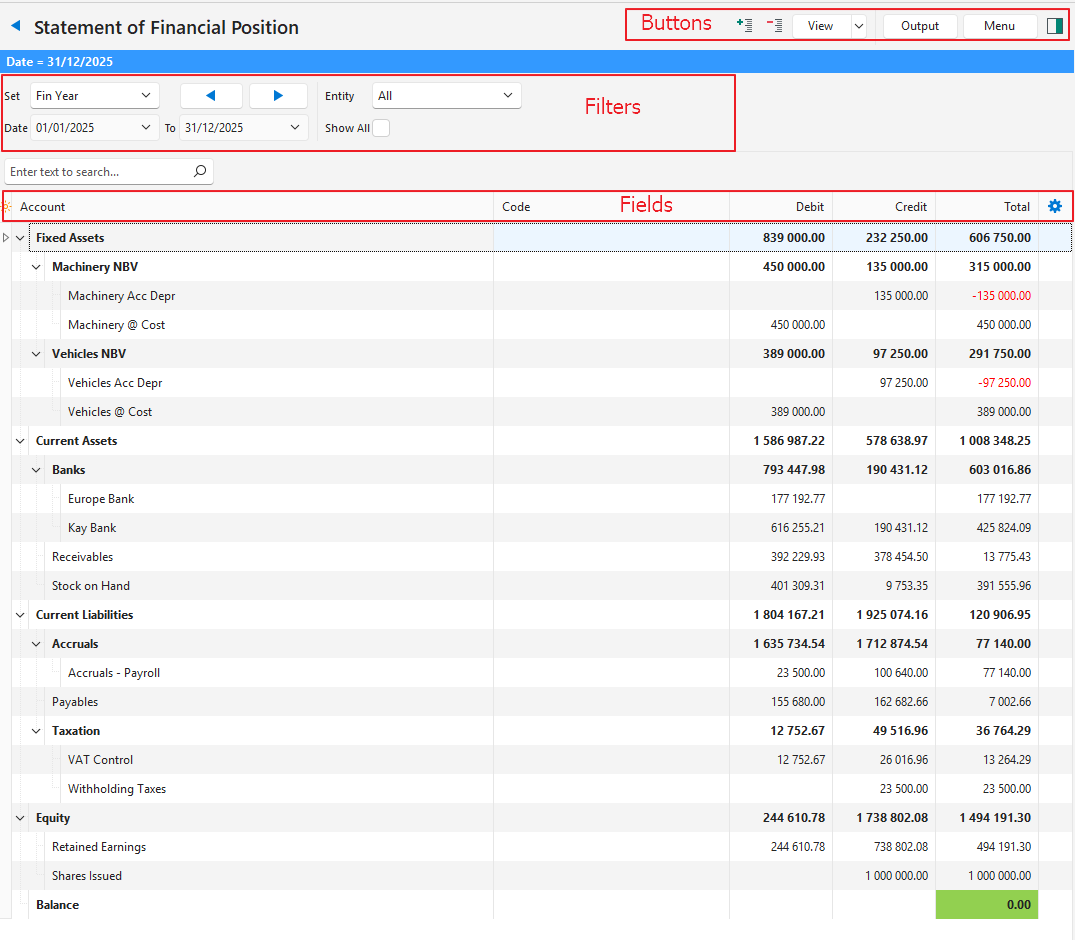The image size is (1075, 940).
Task: Open the Entity dropdown
Action: [x=446, y=96]
